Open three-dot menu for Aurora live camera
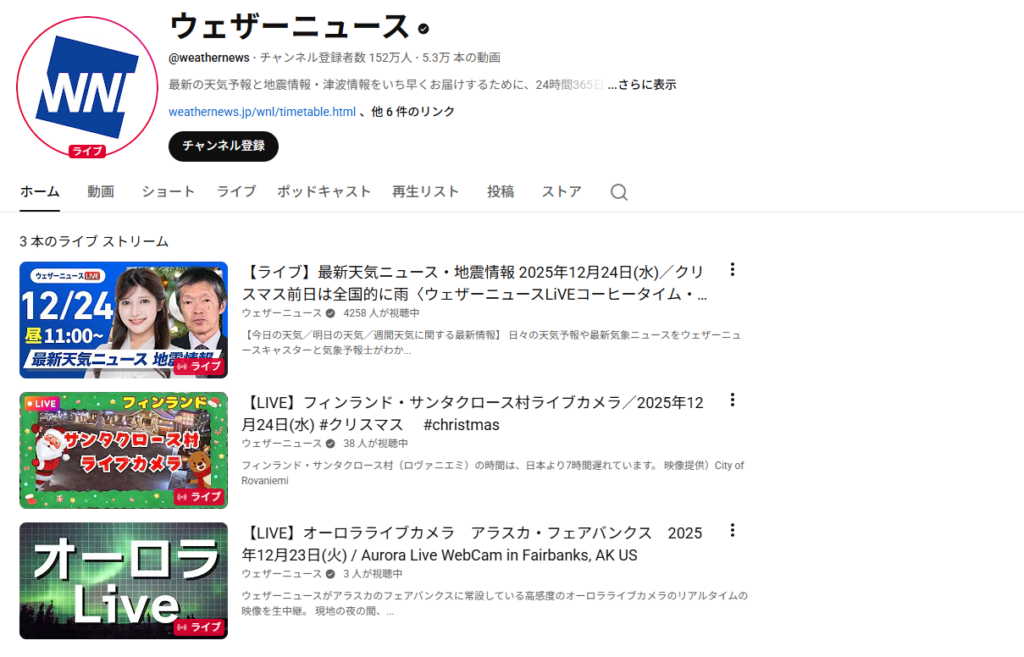Image resolution: width=1024 pixels, height=657 pixels. point(732,530)
